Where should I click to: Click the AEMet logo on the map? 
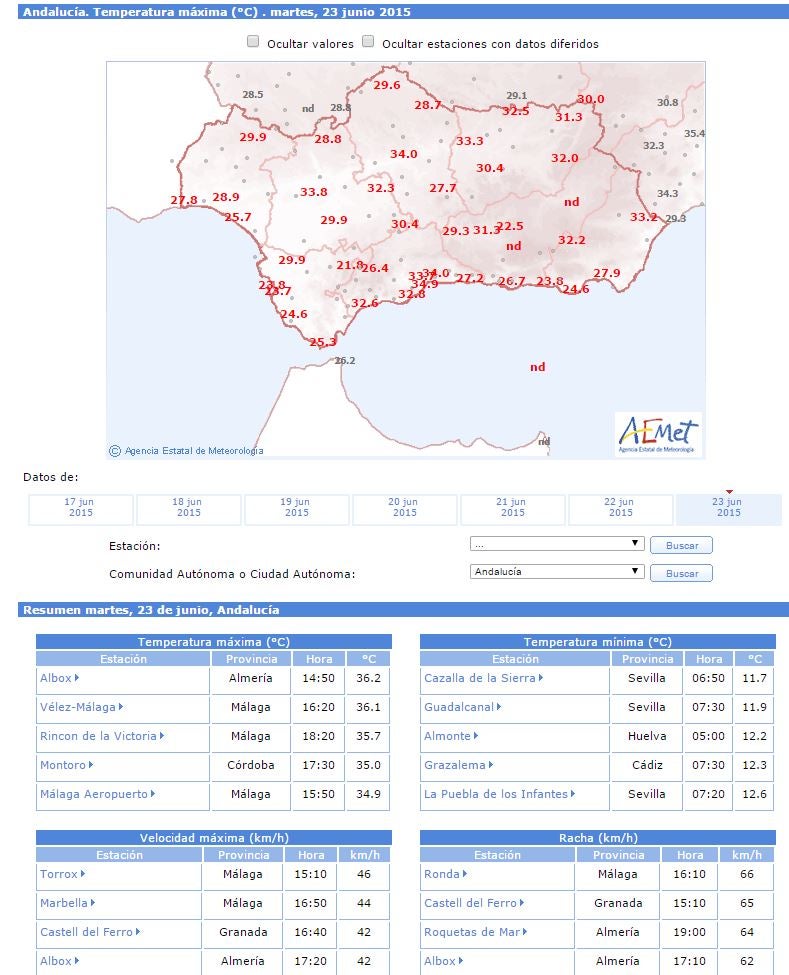click(x=659, y=434)
